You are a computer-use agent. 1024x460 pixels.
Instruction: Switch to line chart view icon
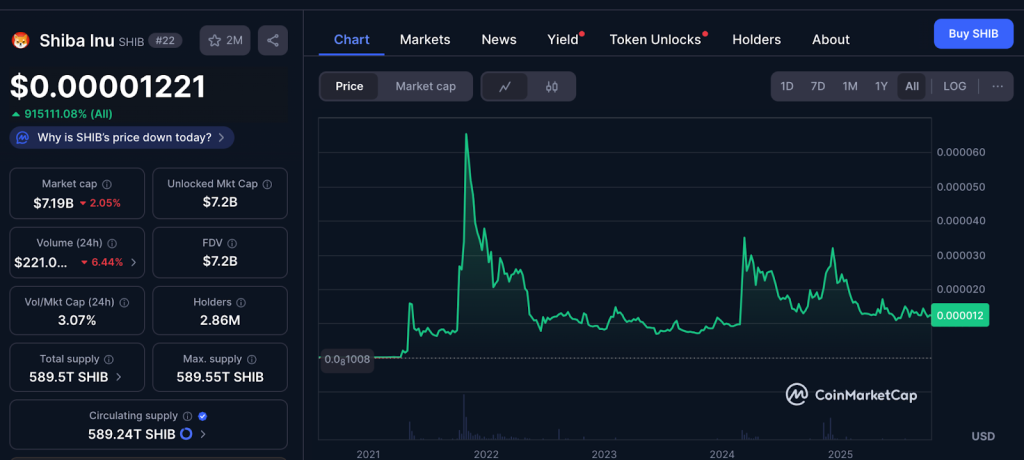coord(505,87)
